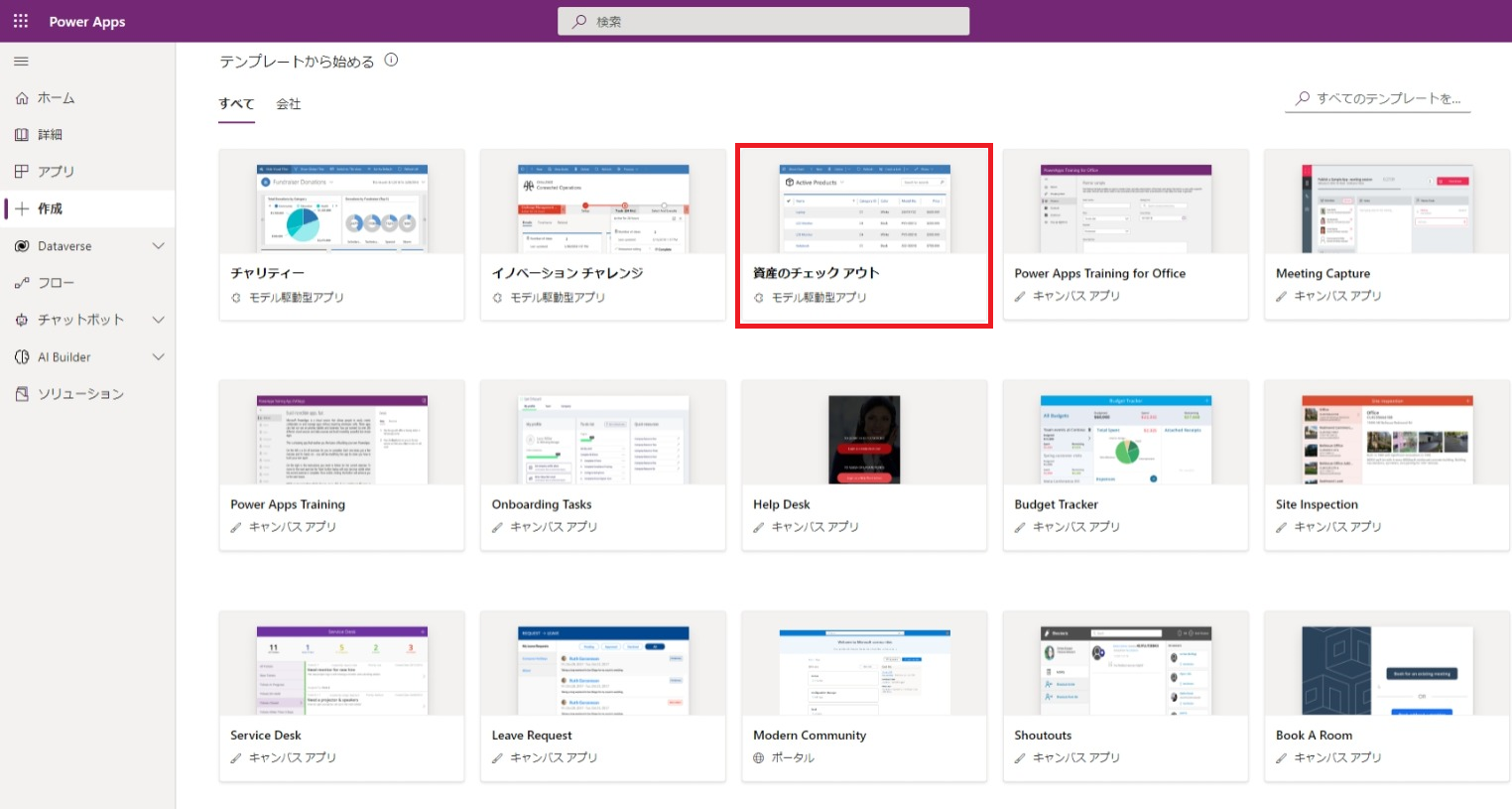This screenshot has height=809, width=1512.
Task: Open the Shoutouts template thumbnail
Action: coord(1126,670)
